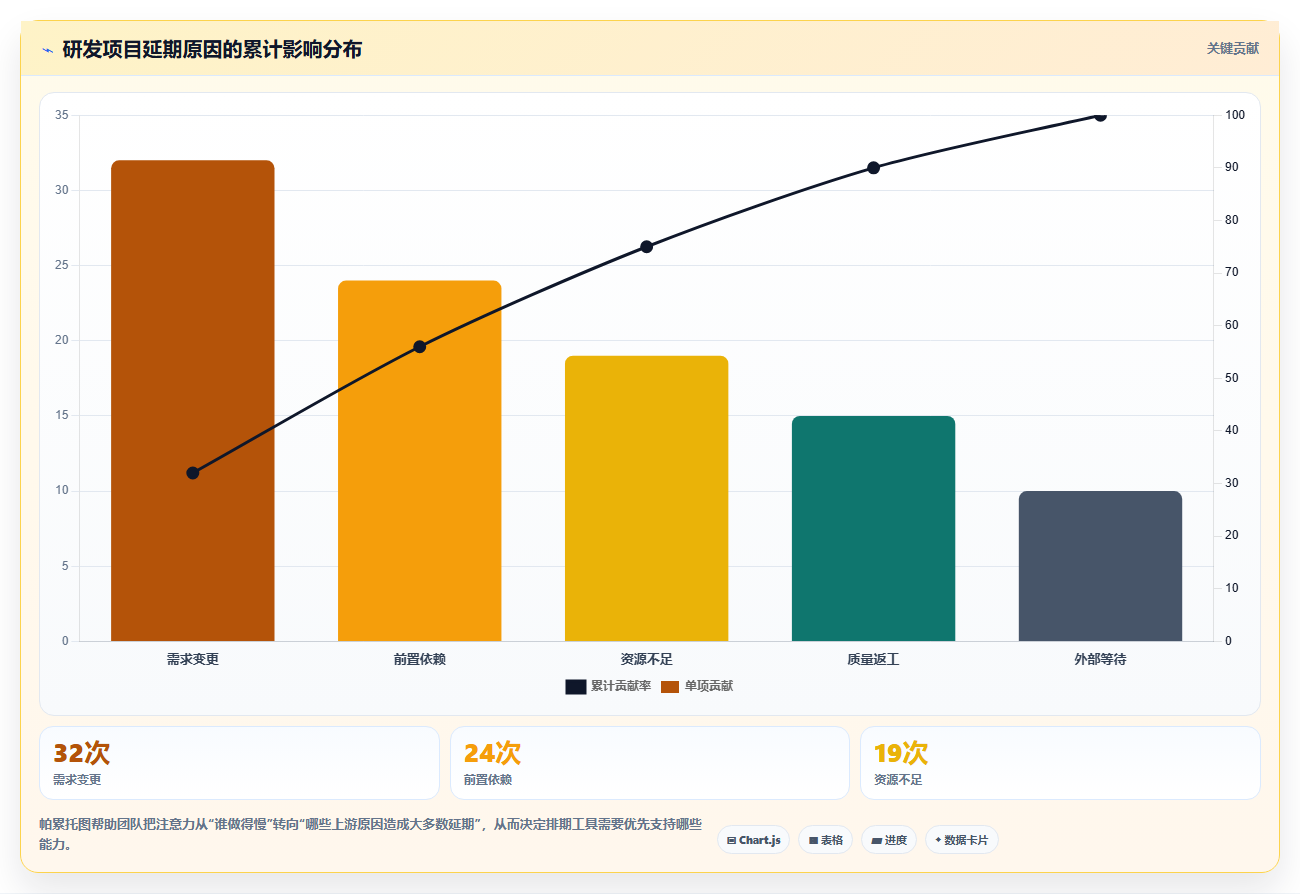Screen dimensions: 1300x894
Task: Click the gray 外部等待 bar
Action: coord(1100,566)
